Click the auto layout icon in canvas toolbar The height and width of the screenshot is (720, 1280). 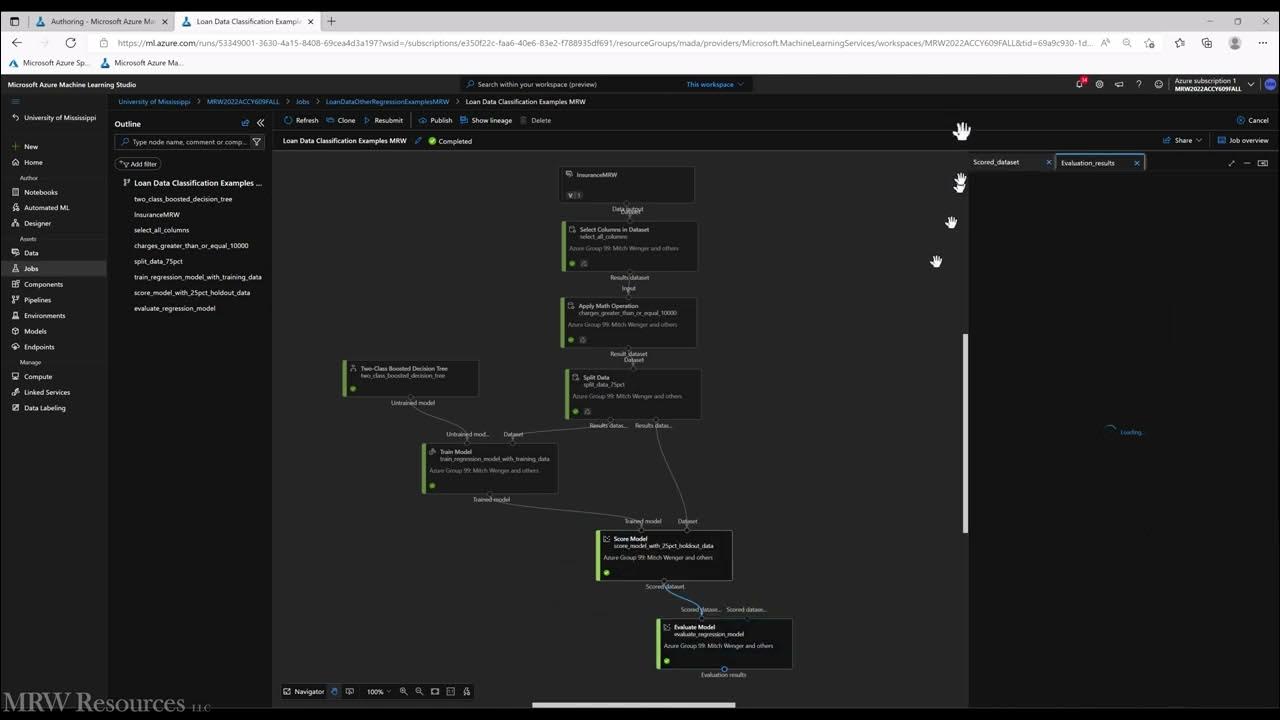tap(467, 691)
